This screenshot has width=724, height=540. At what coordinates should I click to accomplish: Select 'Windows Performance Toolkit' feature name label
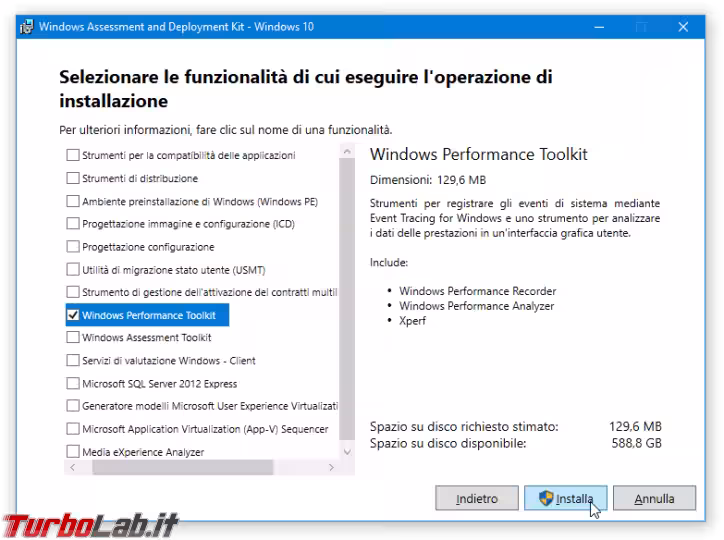tap(149, 315)
